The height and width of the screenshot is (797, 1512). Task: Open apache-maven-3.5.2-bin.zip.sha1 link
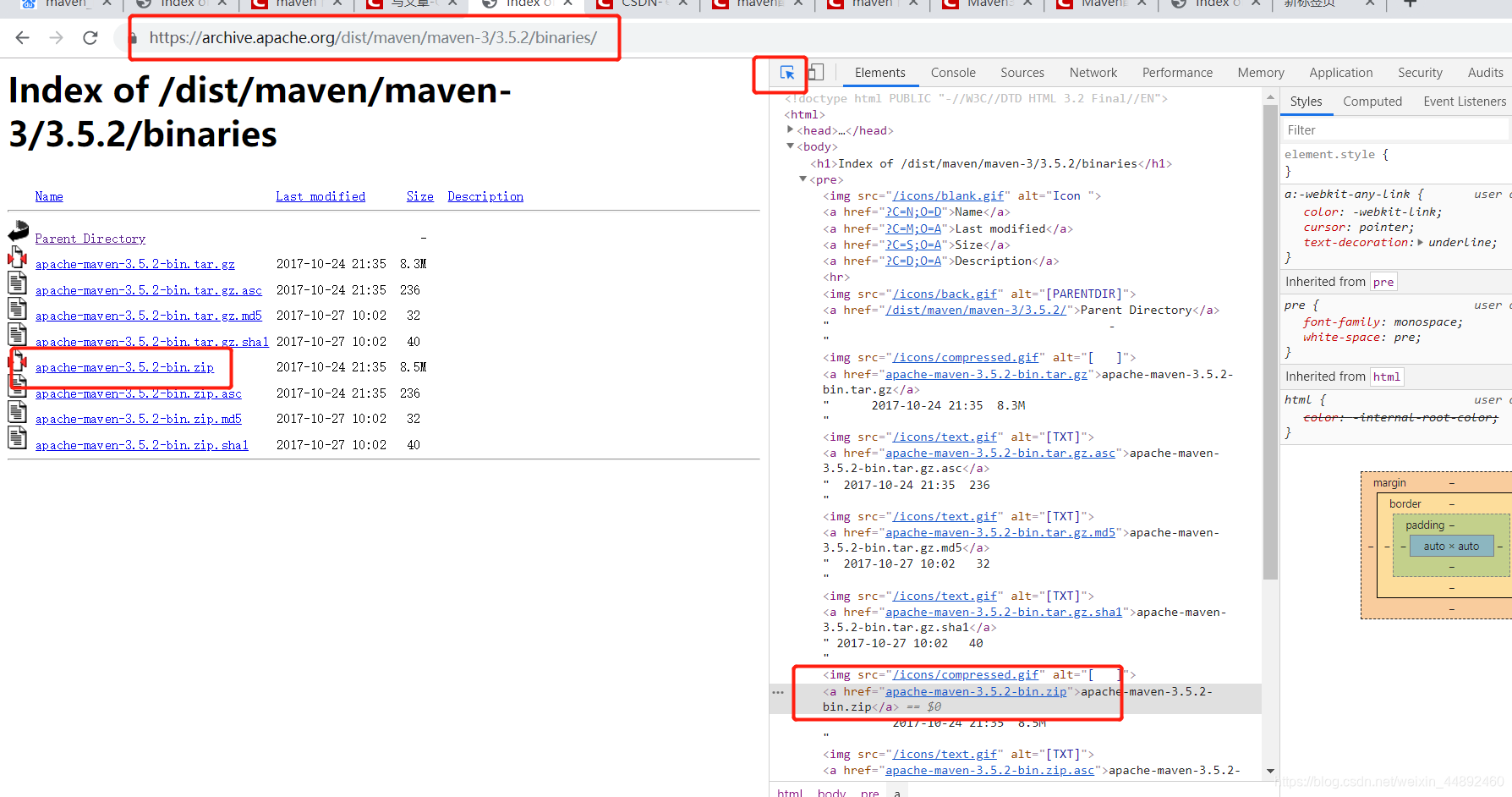(x=142, y=445)
